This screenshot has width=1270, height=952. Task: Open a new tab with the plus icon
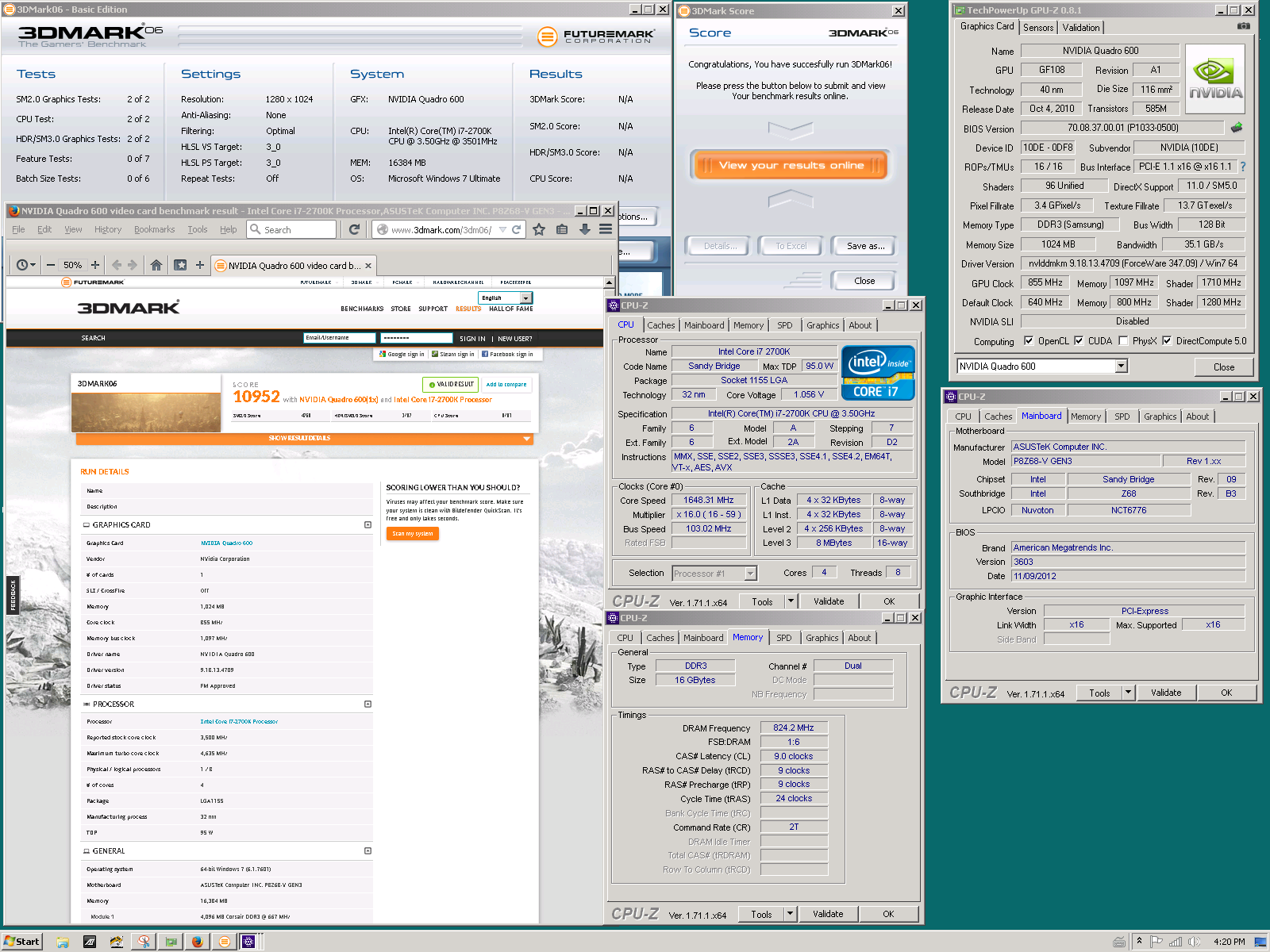200,265
